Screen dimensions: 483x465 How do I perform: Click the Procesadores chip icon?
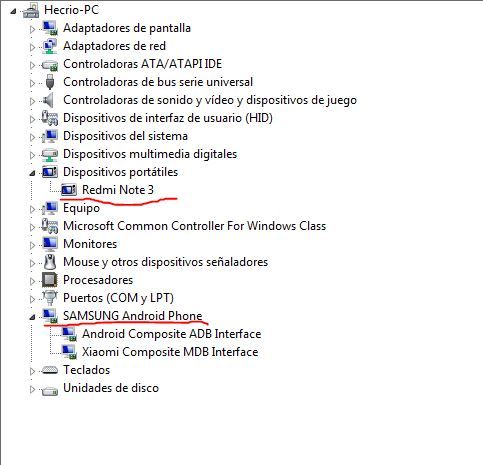point(50,280)
